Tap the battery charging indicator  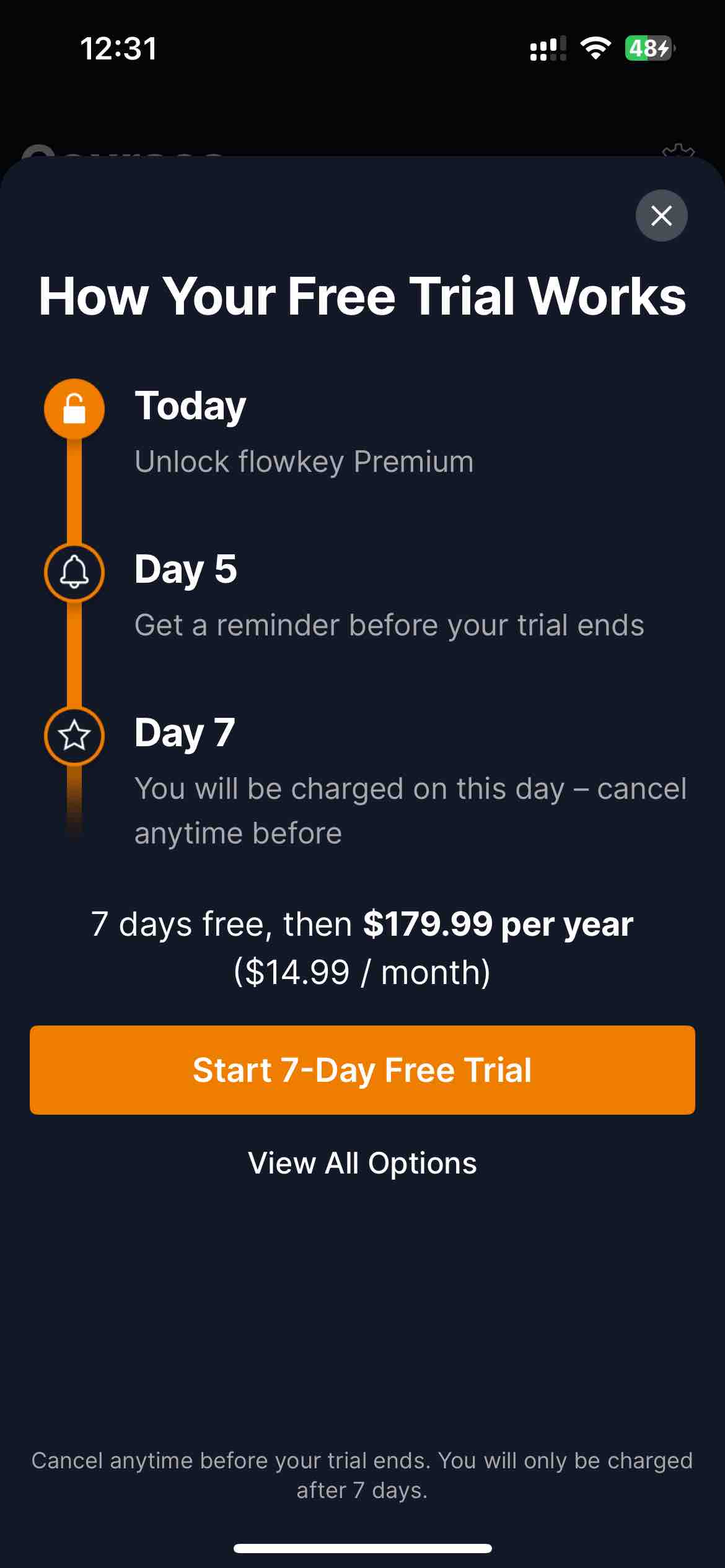pos(647,50)
